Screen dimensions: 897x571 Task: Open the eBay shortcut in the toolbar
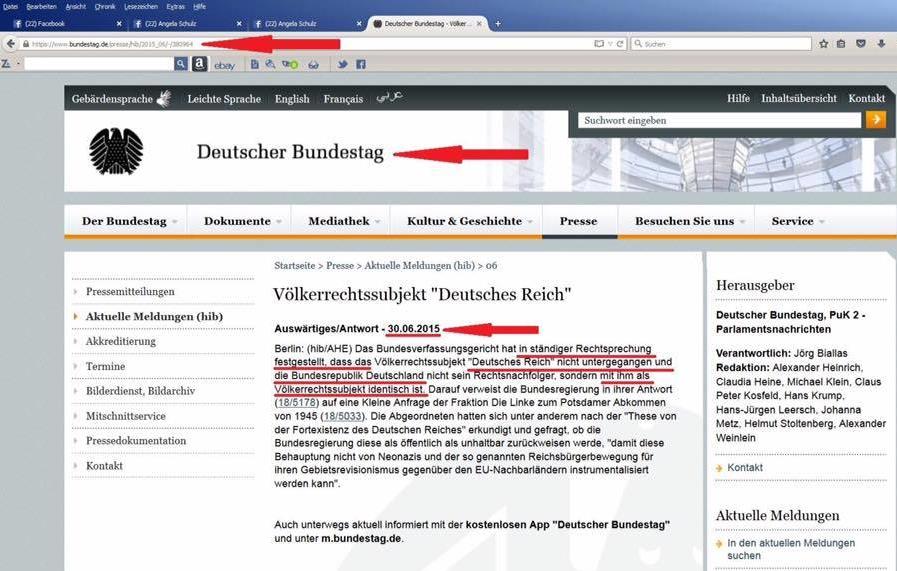point(224,65)
